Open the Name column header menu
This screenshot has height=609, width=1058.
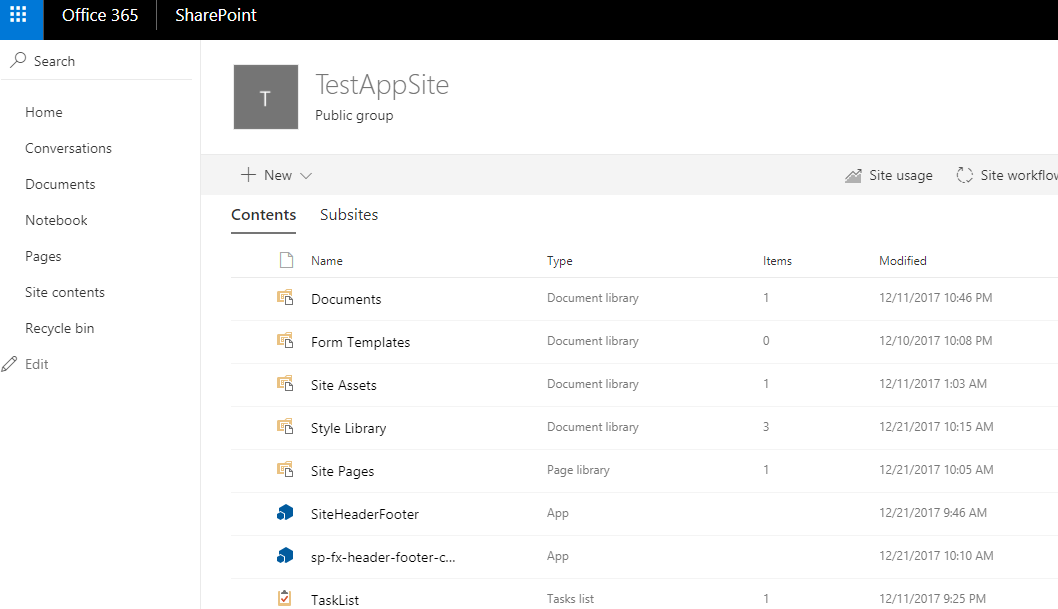pos(327,260)
